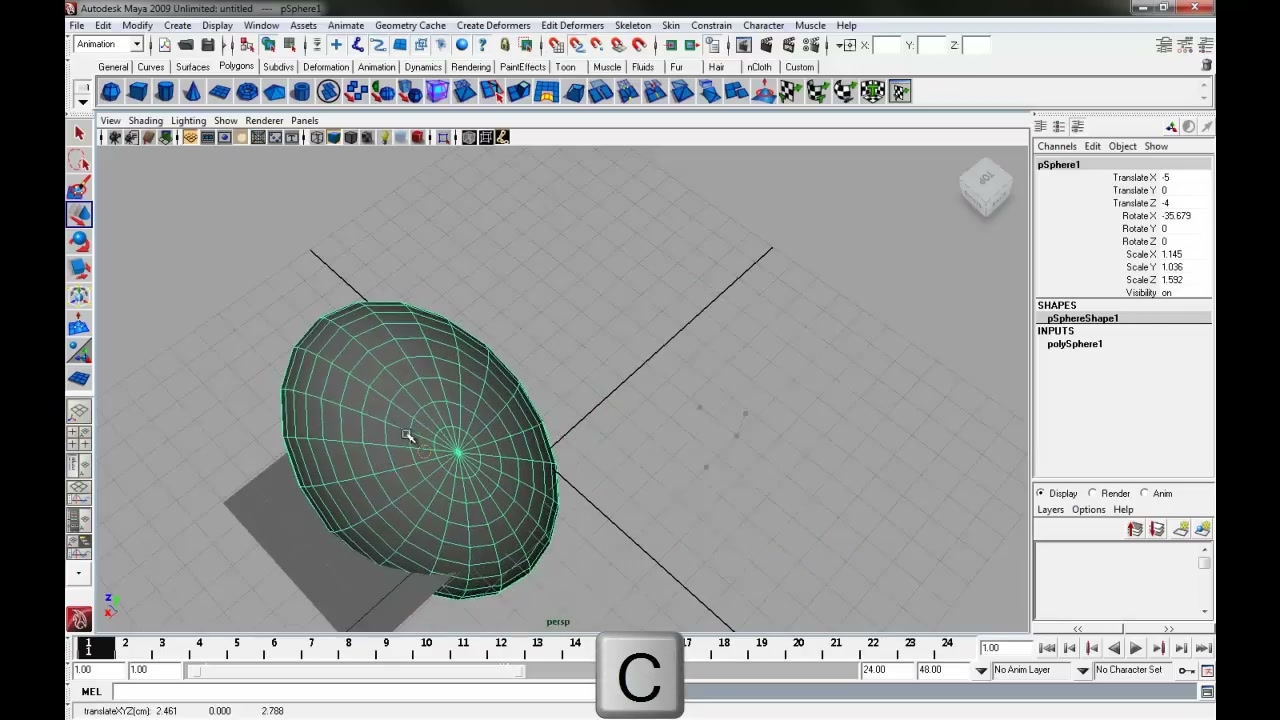Click the MEL command line input
The width and height of the screenshot is (1280, 720).
[x=355, y=692]
